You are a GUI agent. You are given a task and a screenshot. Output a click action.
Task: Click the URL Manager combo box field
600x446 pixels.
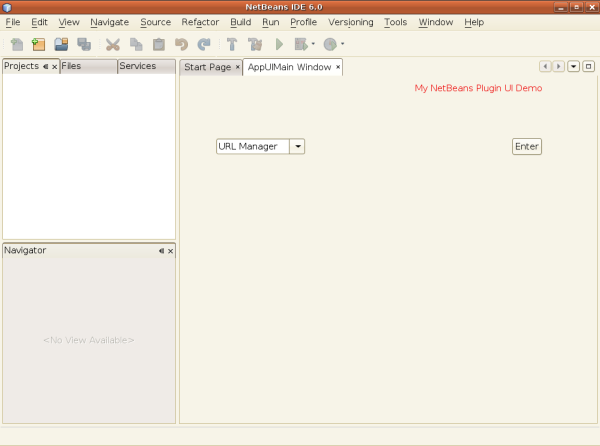[253, 146]
